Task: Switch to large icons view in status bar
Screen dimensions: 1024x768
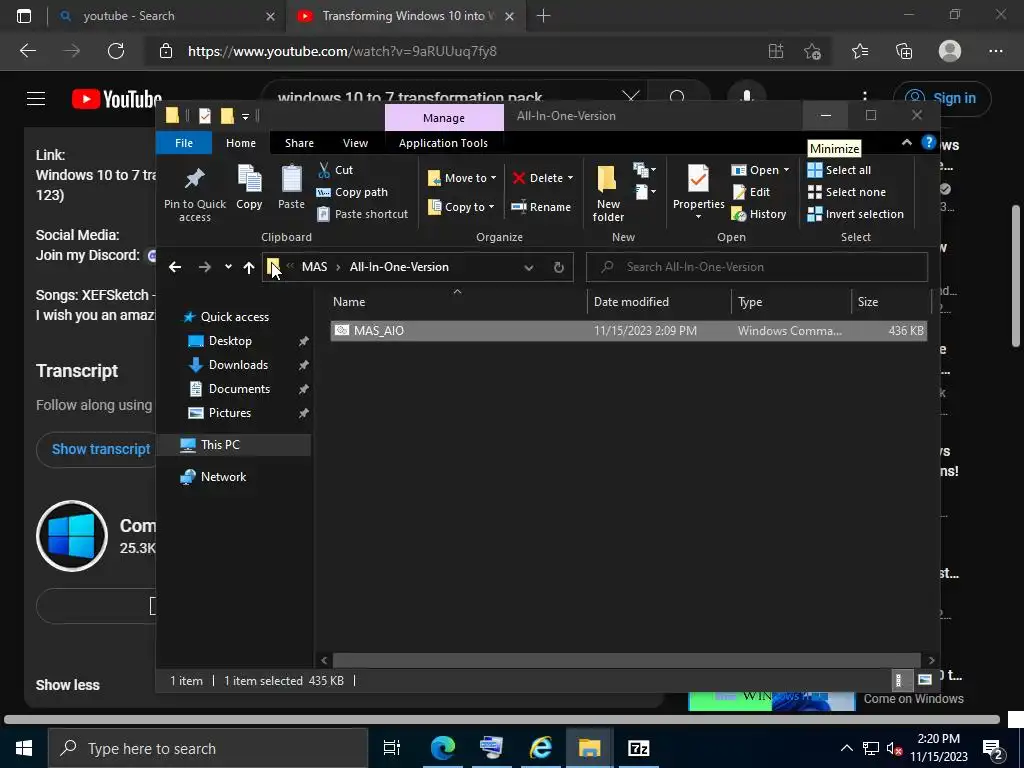Action: (925, 680)
